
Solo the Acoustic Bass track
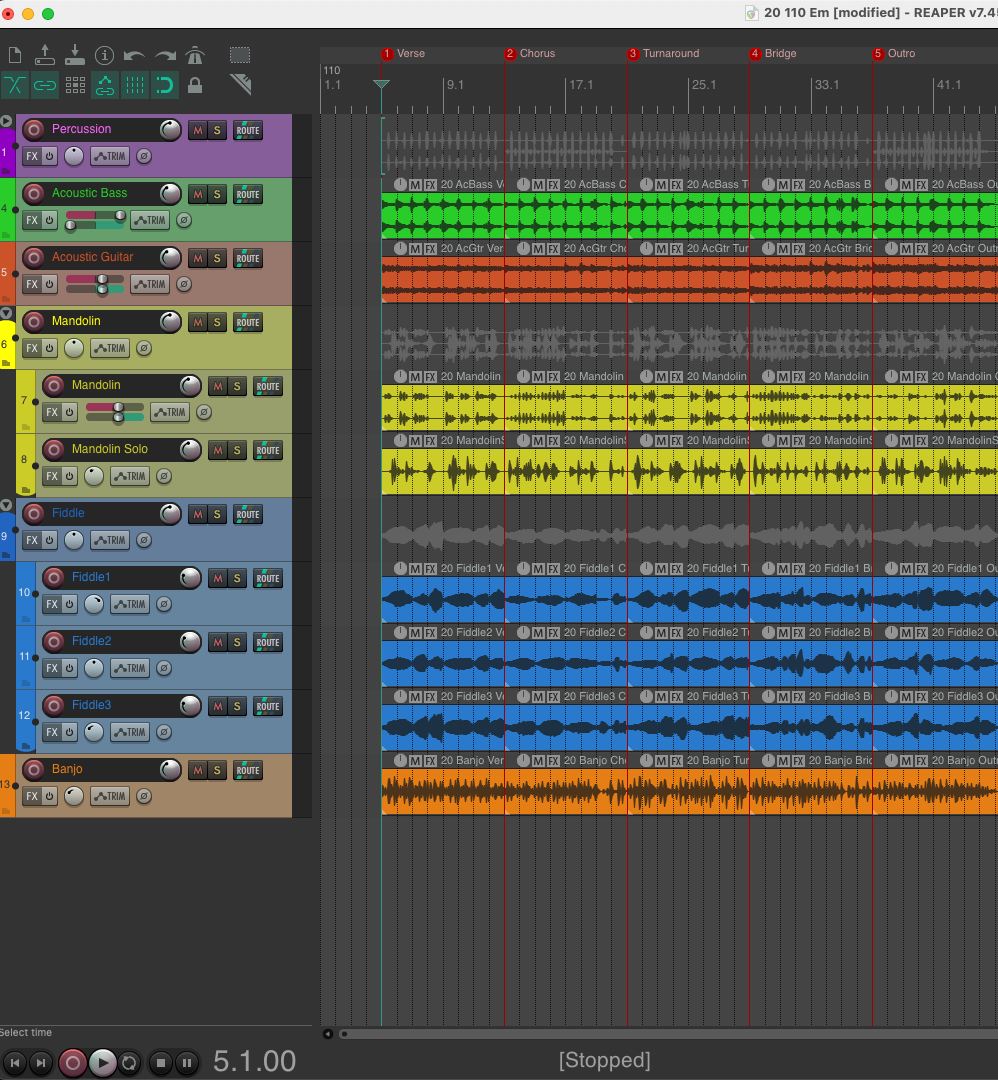pyautogui.click(x=217, y=194)
